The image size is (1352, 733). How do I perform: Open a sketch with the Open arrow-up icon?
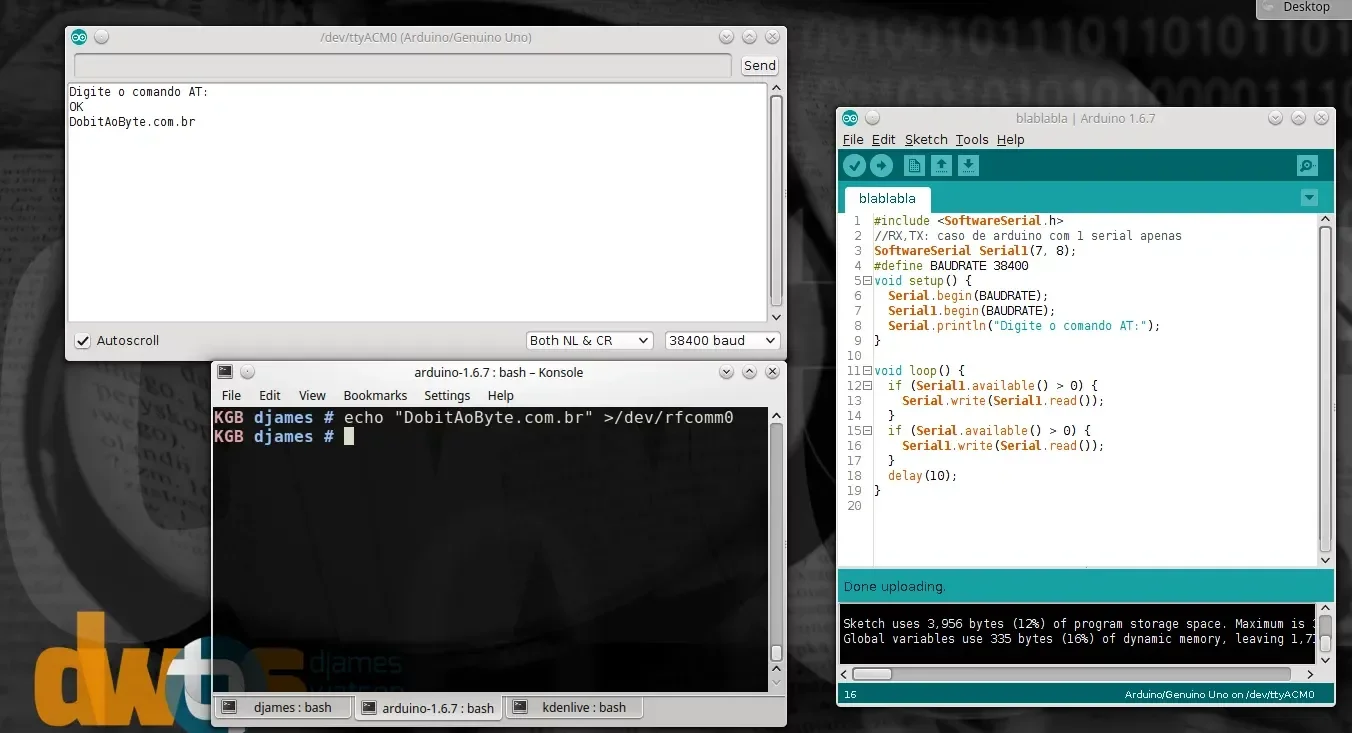[x=941, y=166]
